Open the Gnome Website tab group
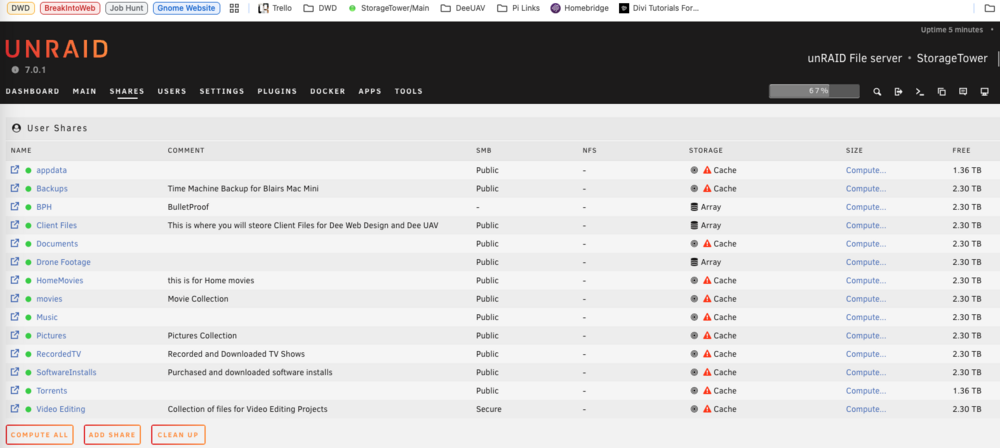The height and width of the screenshot is (448, 1000). point(187,8)
